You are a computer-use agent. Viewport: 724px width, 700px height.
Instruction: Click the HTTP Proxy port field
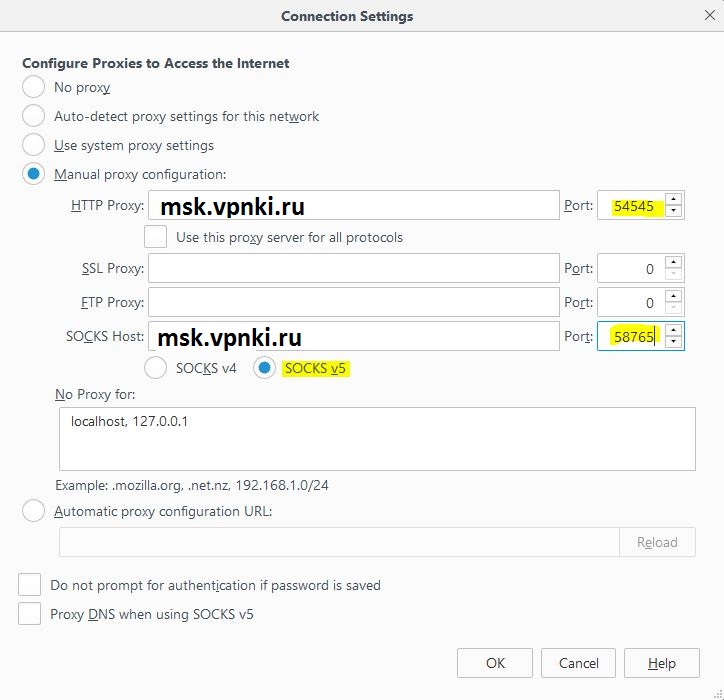pyautogui.click(x=631, y=205)
